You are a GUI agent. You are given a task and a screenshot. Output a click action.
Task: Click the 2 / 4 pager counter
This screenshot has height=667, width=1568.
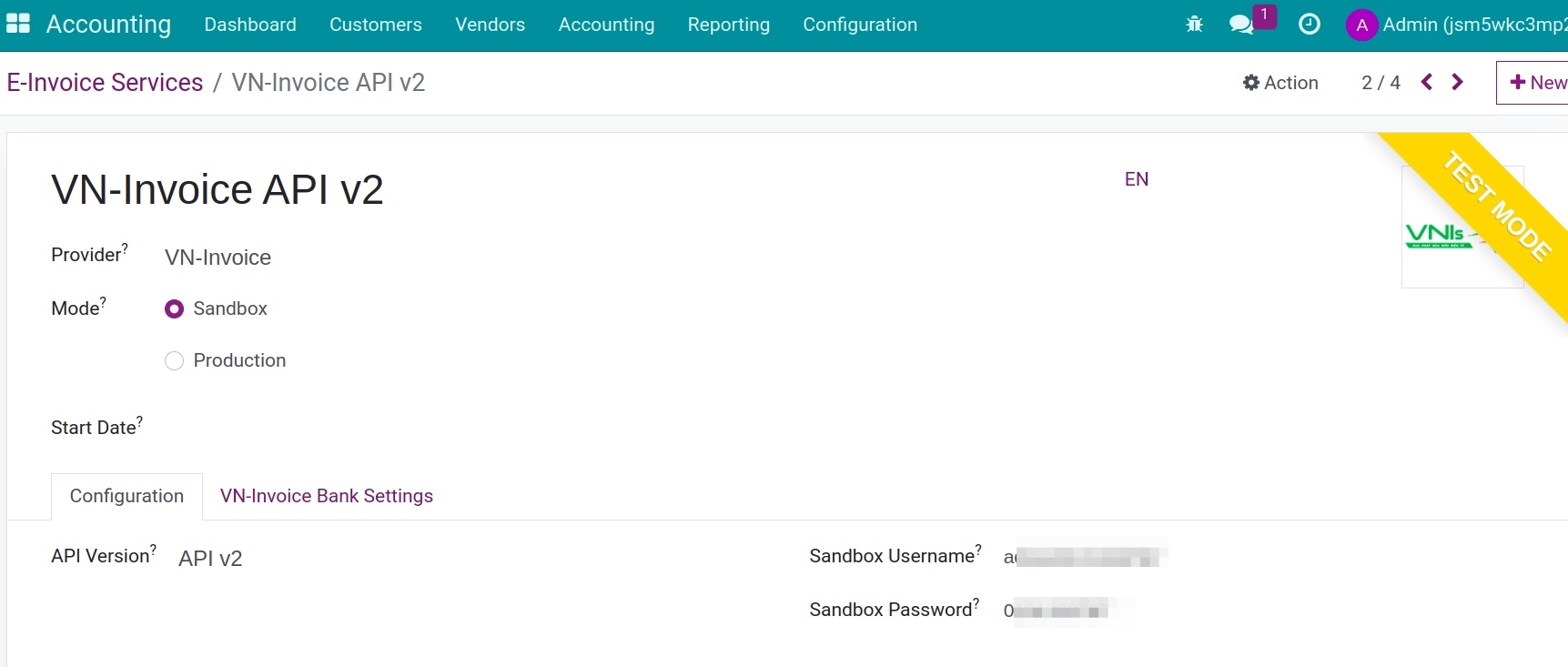1381,83
